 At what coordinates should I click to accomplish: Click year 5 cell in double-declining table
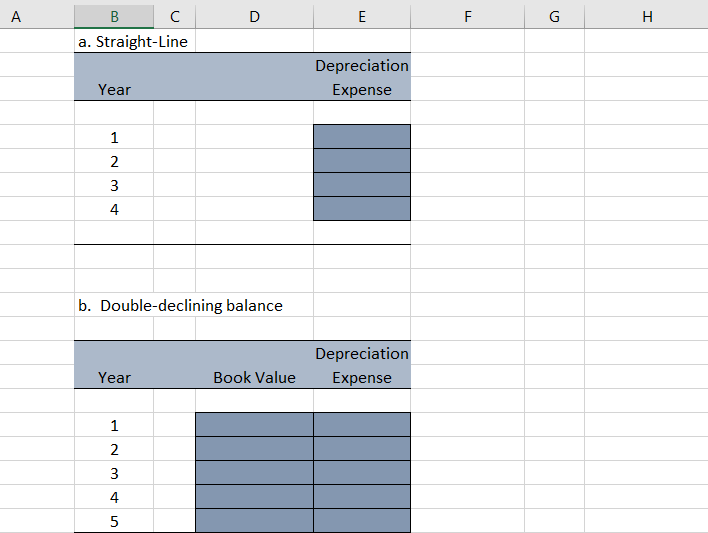pyautogui.click(x=114, y=521)
